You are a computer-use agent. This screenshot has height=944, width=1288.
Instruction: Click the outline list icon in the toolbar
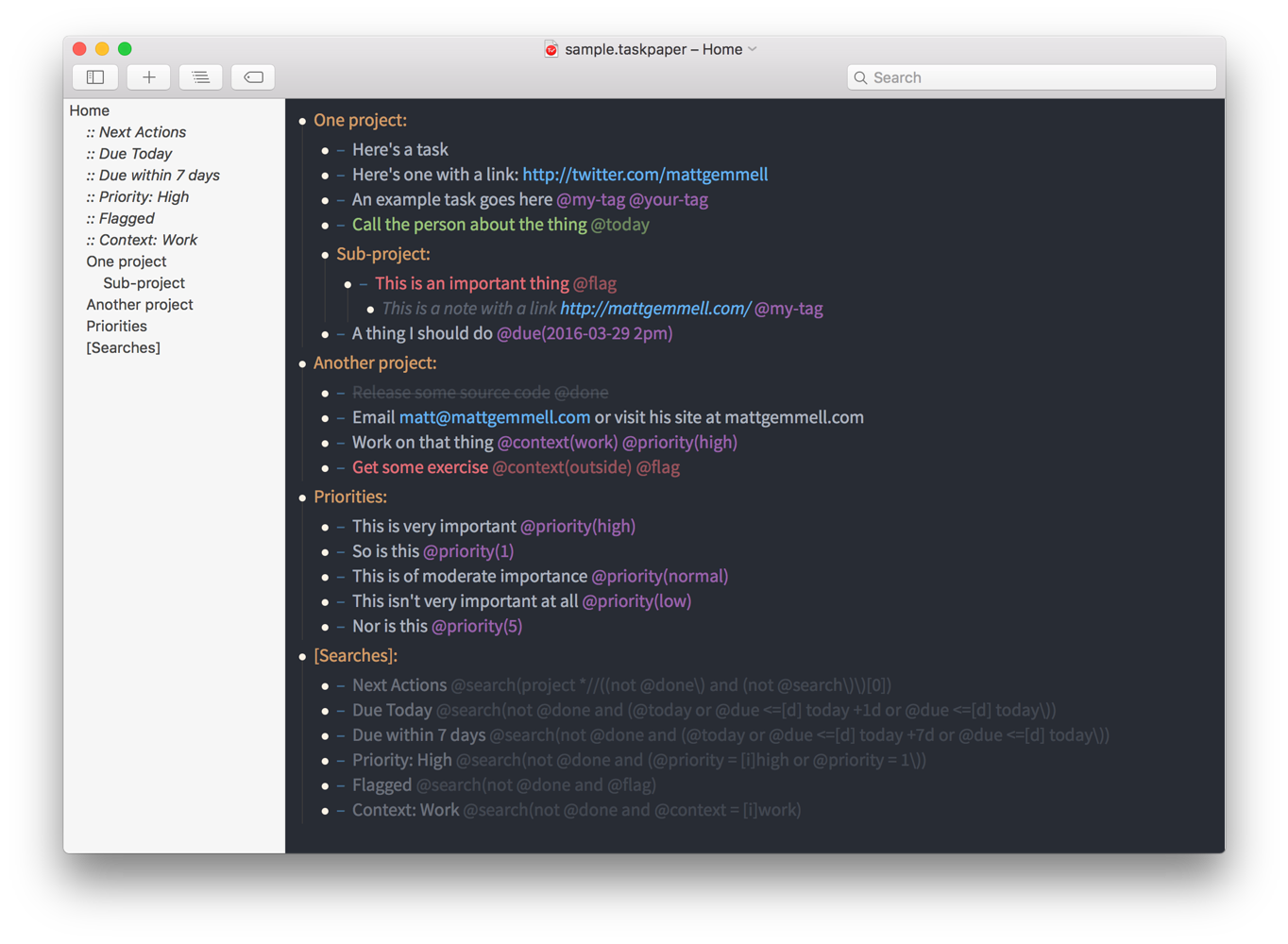pyautogui.click(x=200, y=76)
